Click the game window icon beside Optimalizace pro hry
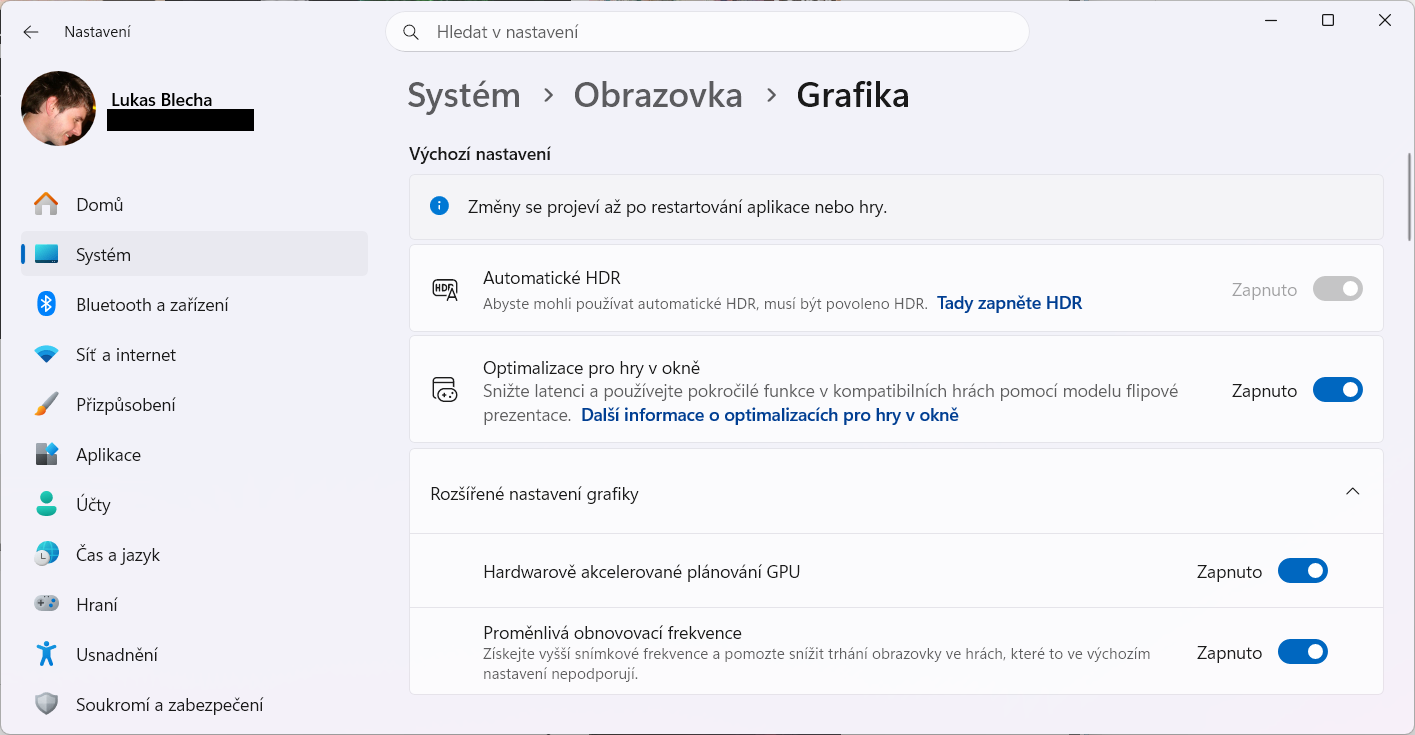Screen dimensions: 1415x735 (445, 390)
